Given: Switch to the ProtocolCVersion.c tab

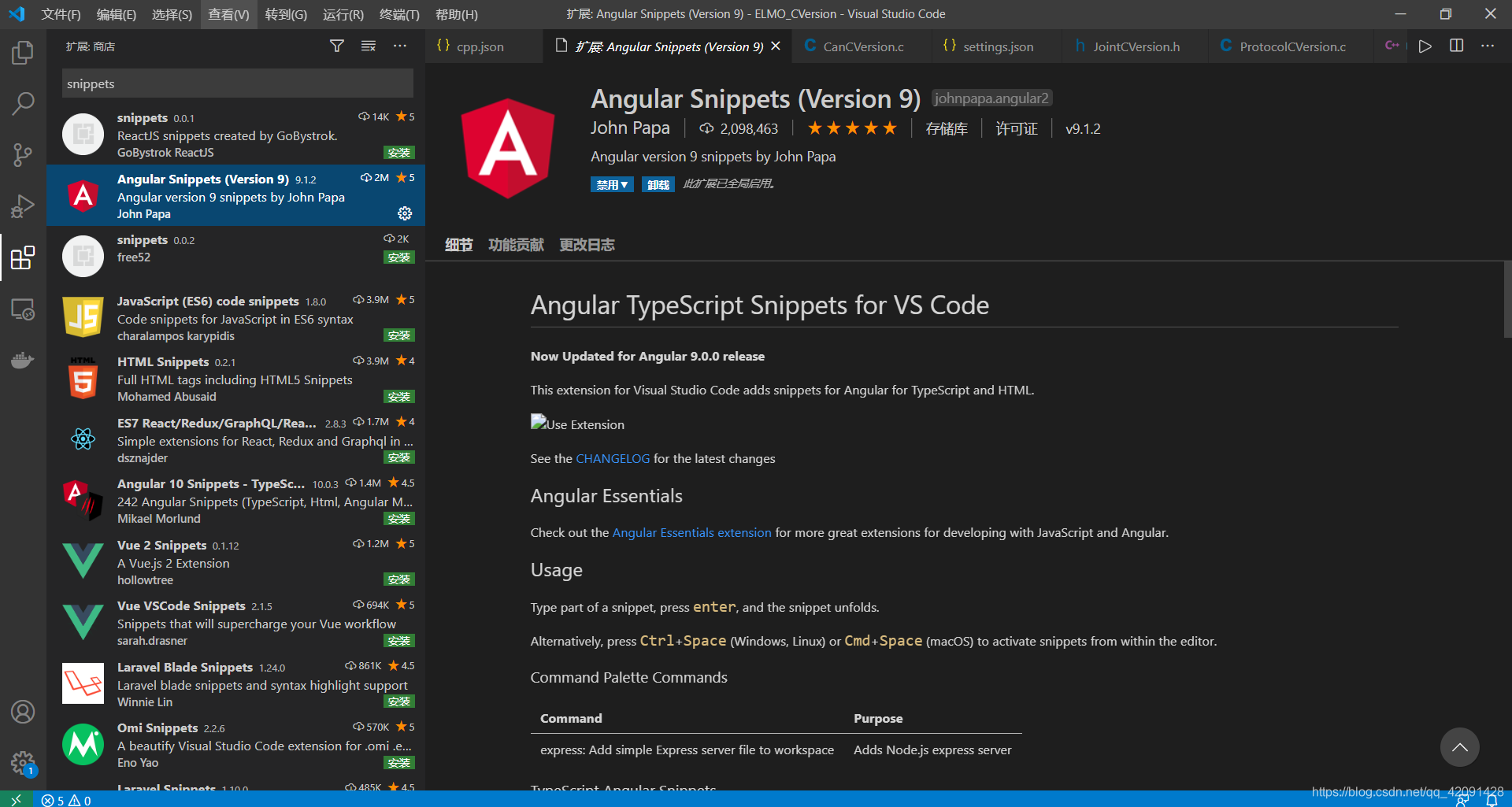Looking at the screenshot, I should (x=1292, y=46).
